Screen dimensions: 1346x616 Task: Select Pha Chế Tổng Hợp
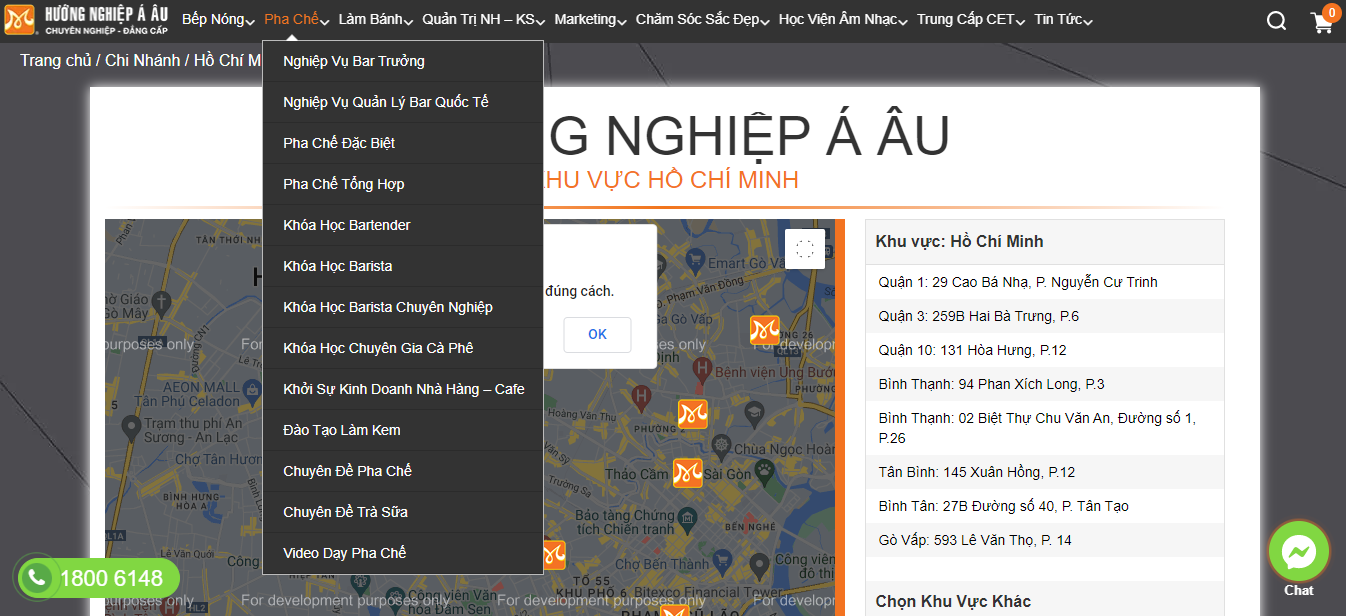403,184
